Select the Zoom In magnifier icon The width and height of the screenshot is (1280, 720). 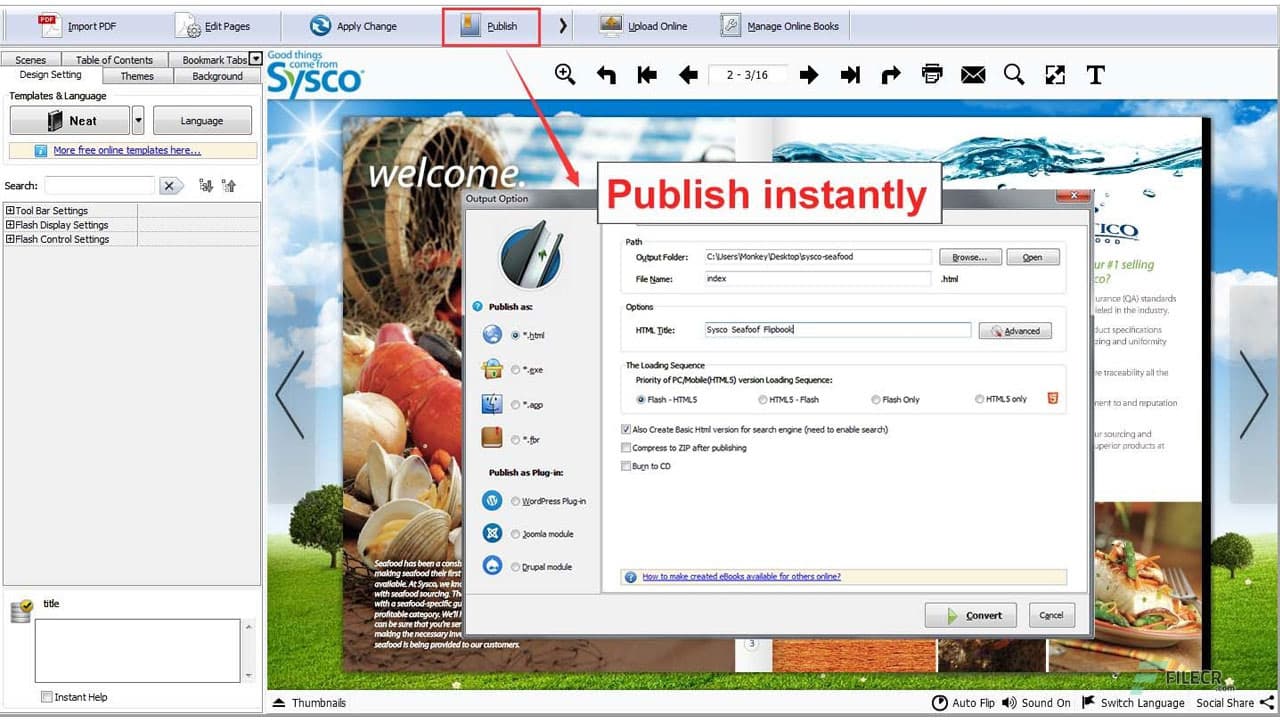pyautogui.click(x=566, y=74)
